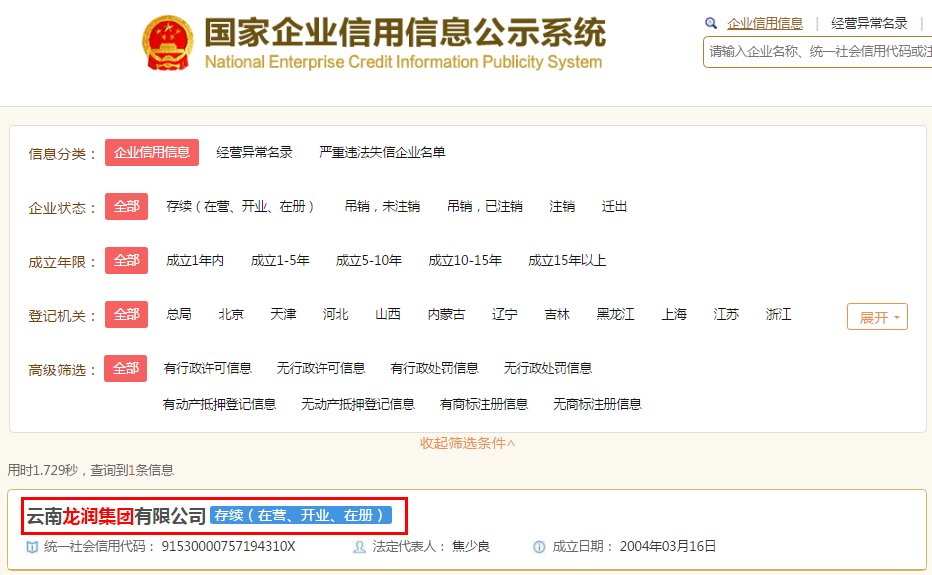Select 全部 for 登记机关 filter
The height and width of the screenshot is (575, 932).
127,315
